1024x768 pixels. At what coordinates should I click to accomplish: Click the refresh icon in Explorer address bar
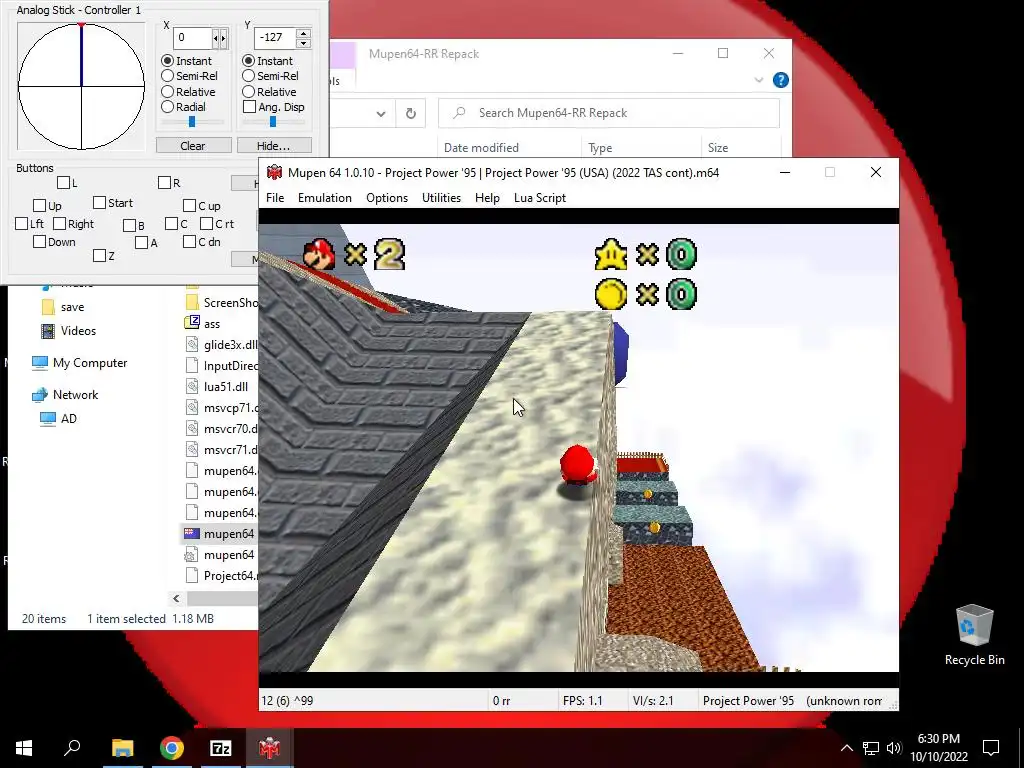pyautogui.click(x=411, y=114)
